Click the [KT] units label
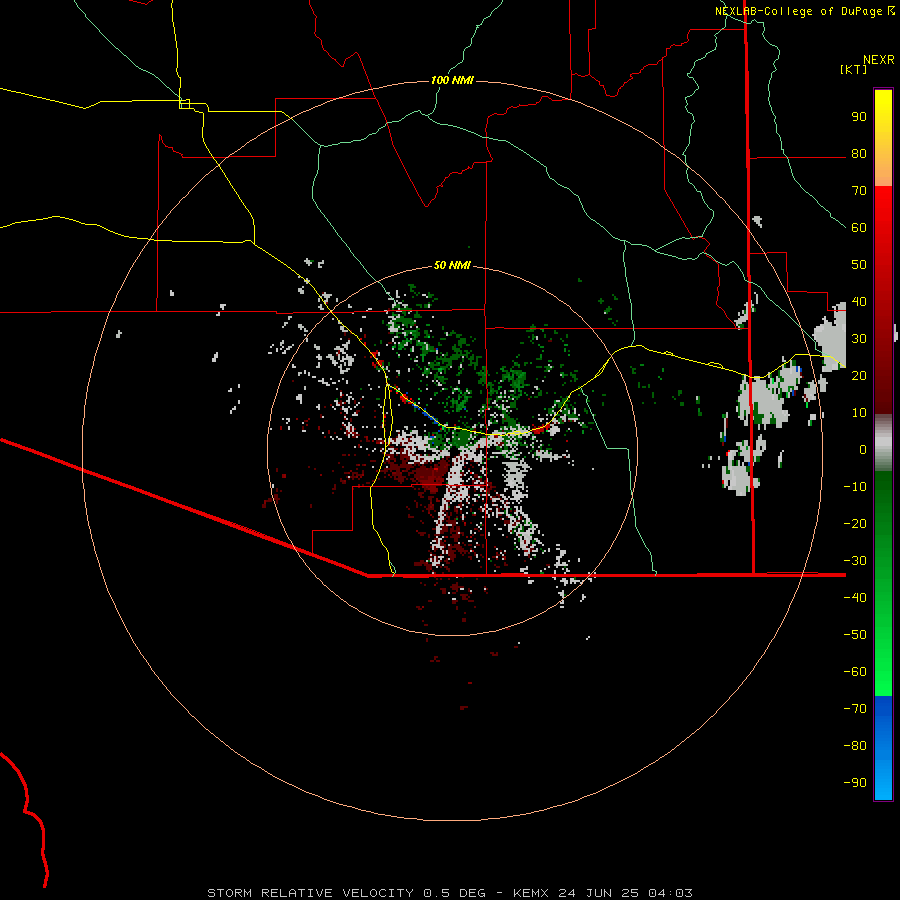 coord(854,69)
